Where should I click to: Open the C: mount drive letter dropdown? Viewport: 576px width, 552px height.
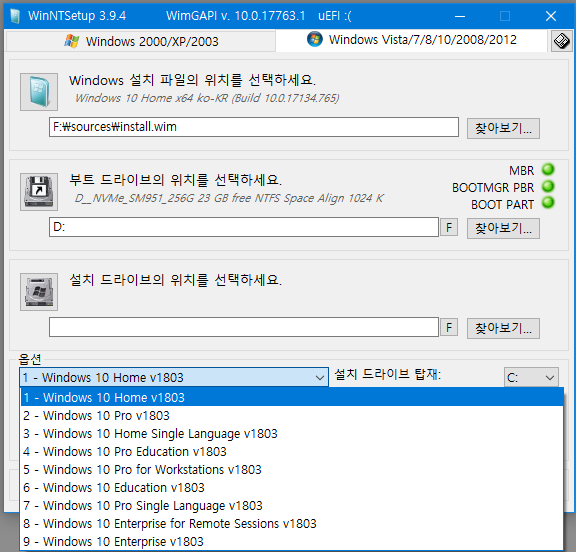pyautogui.click(x=531, y=377)
